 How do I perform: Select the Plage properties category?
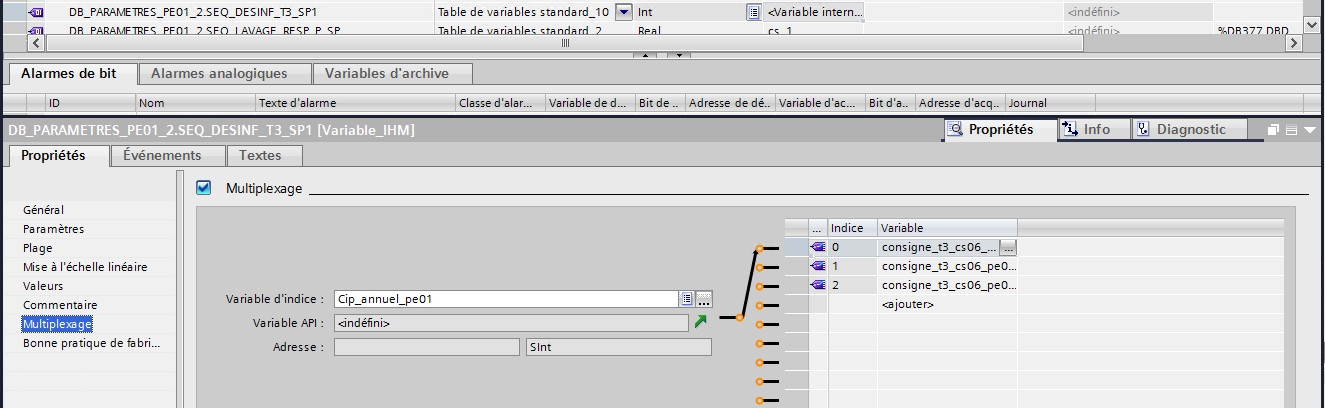point(38,248)
